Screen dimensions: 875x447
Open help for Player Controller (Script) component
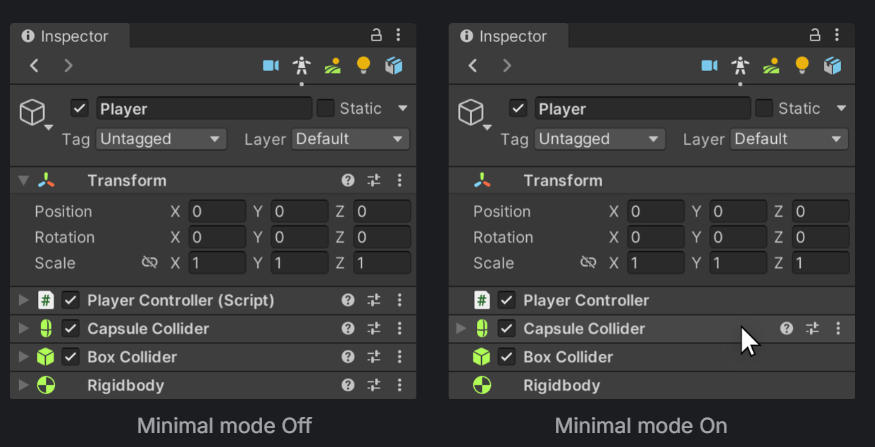coord(348,300)
